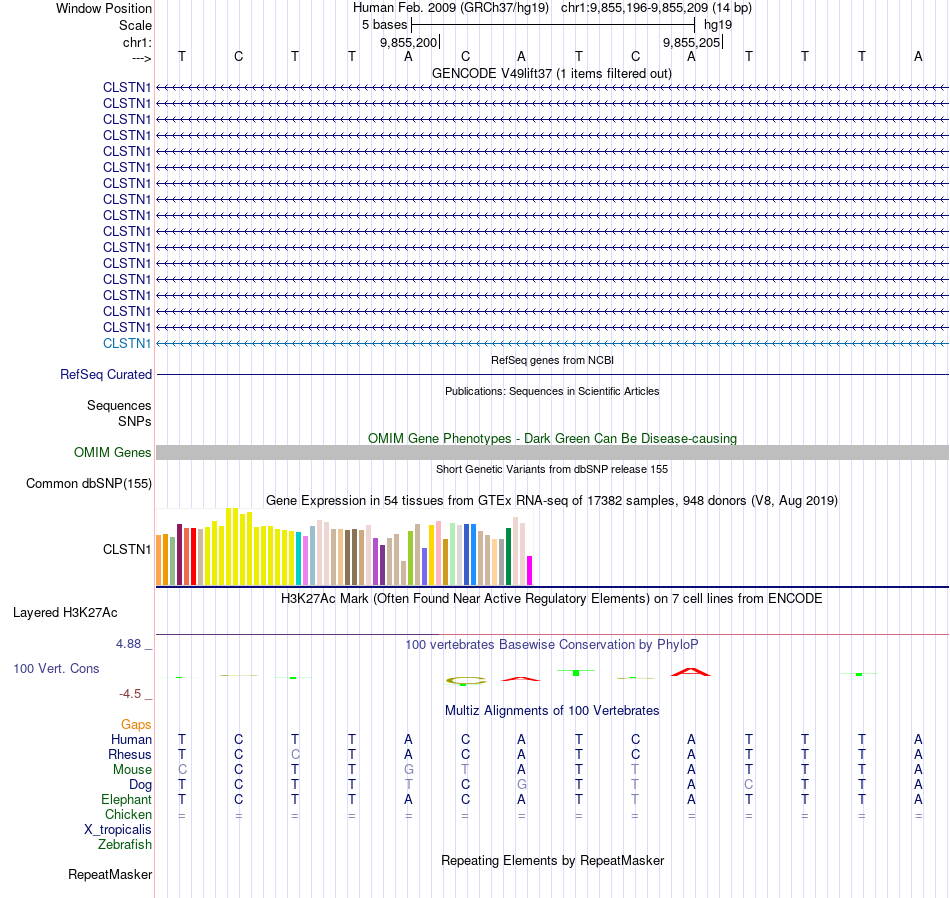The height and width of the screenshot is (898, 950).
Task: Click the orange Gaps label
Action: 136,725
